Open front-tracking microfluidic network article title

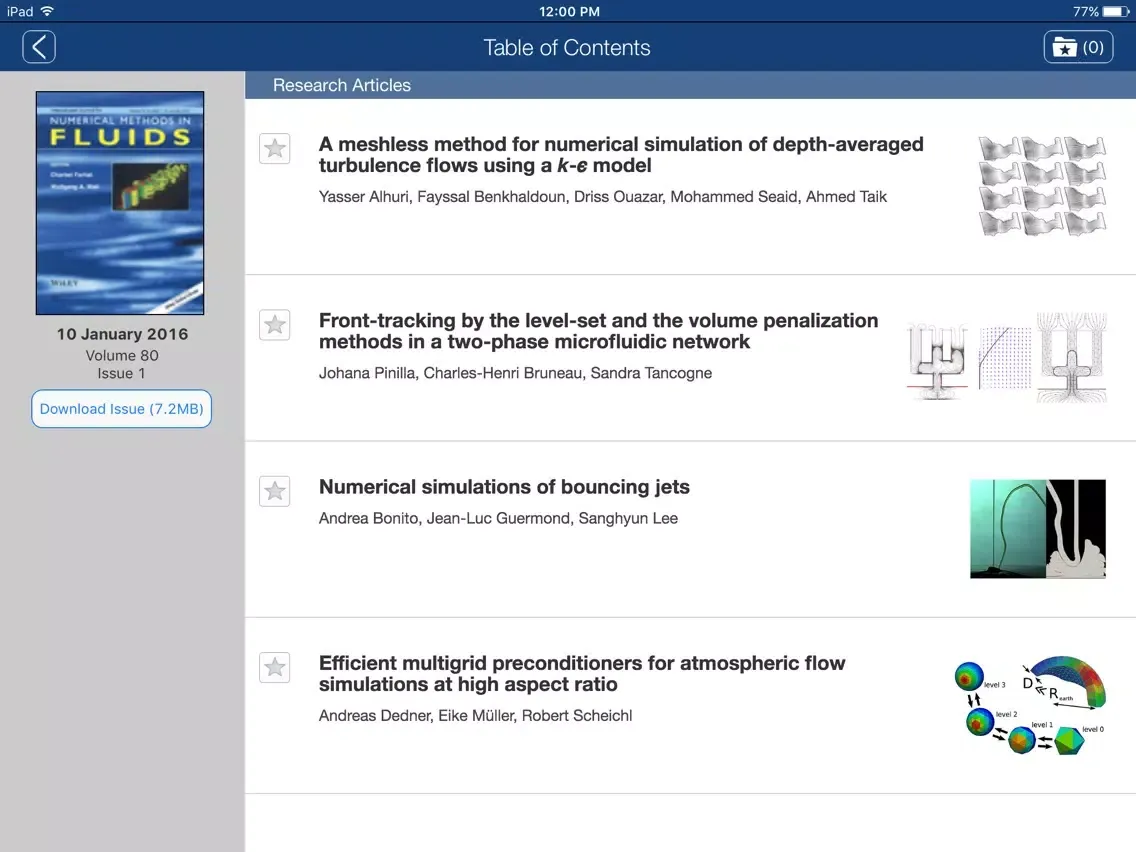[598, 331]
